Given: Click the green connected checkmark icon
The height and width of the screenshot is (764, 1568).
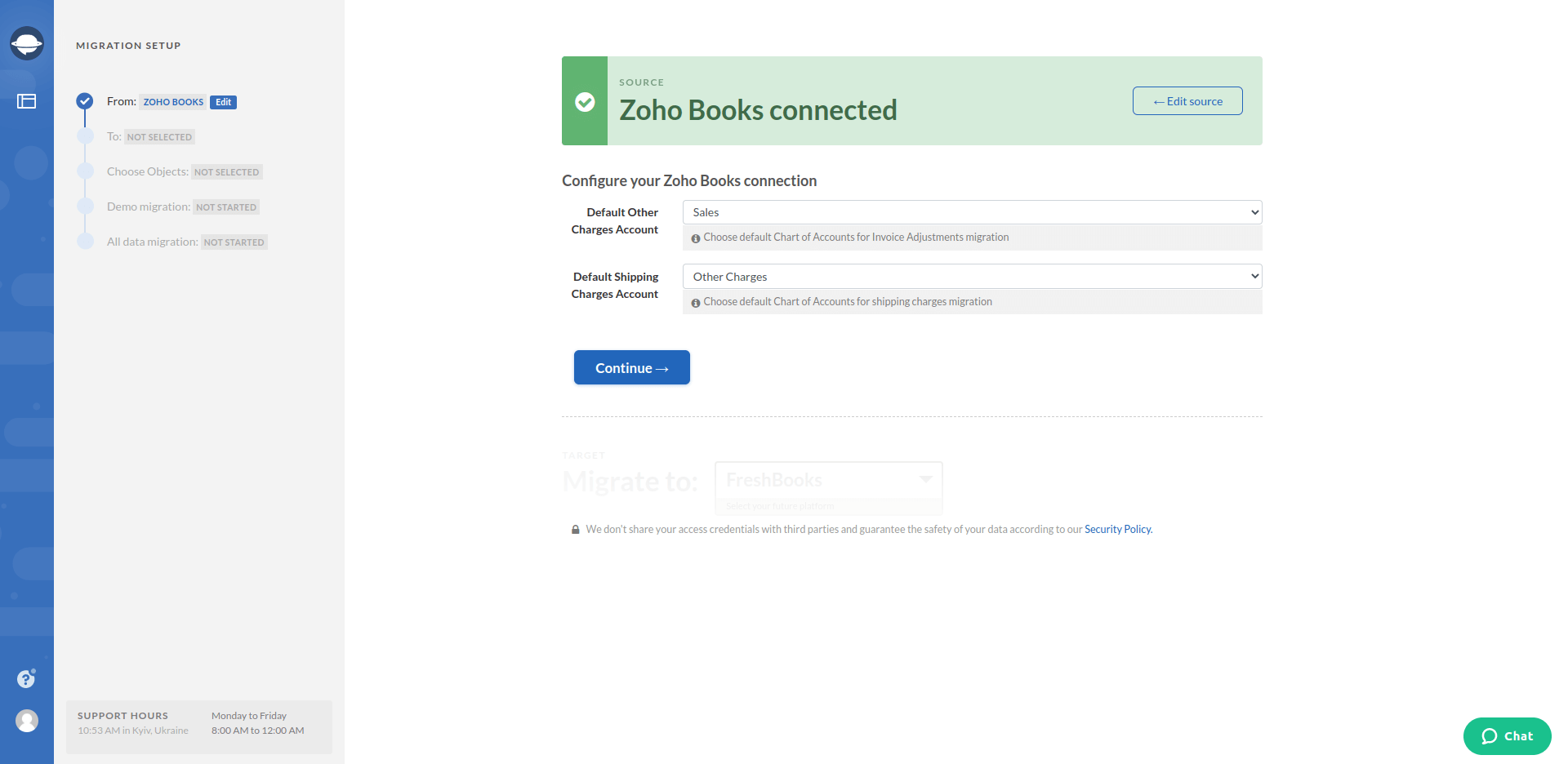Looking at the screenshot, I should [x=585, y=101].
